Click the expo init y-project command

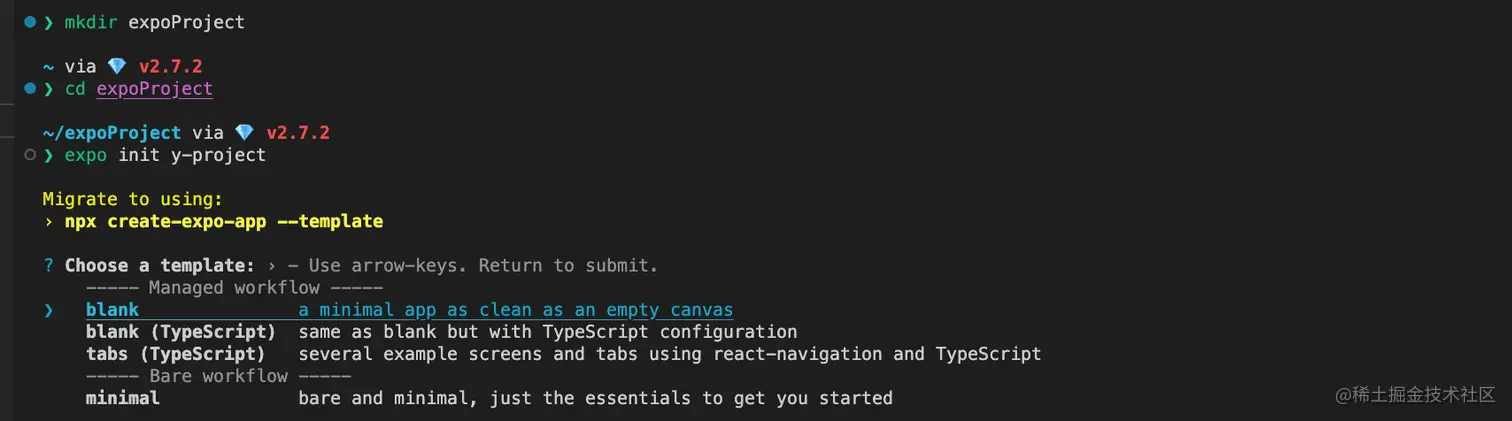(165, 155)
